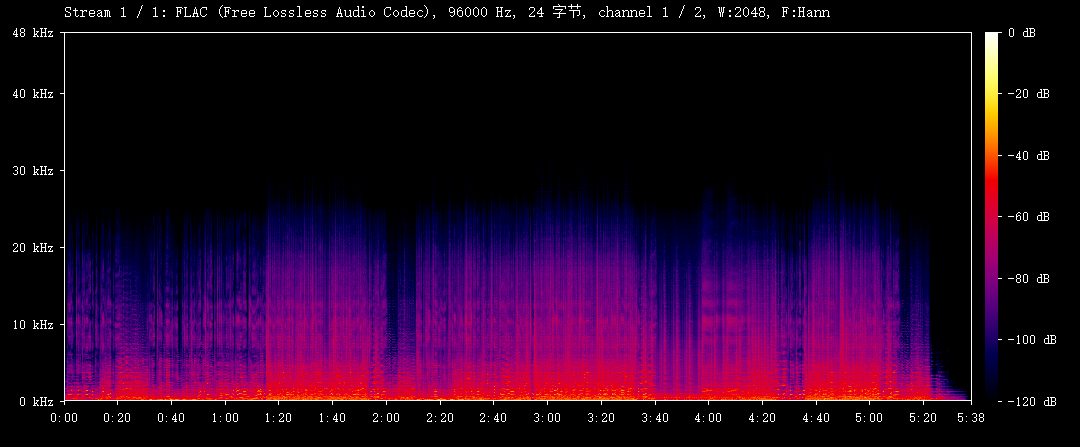The width and height of the screenshot is (1080, 447).
Task: Click the dB color gradient bar
Action: point(991,216)
